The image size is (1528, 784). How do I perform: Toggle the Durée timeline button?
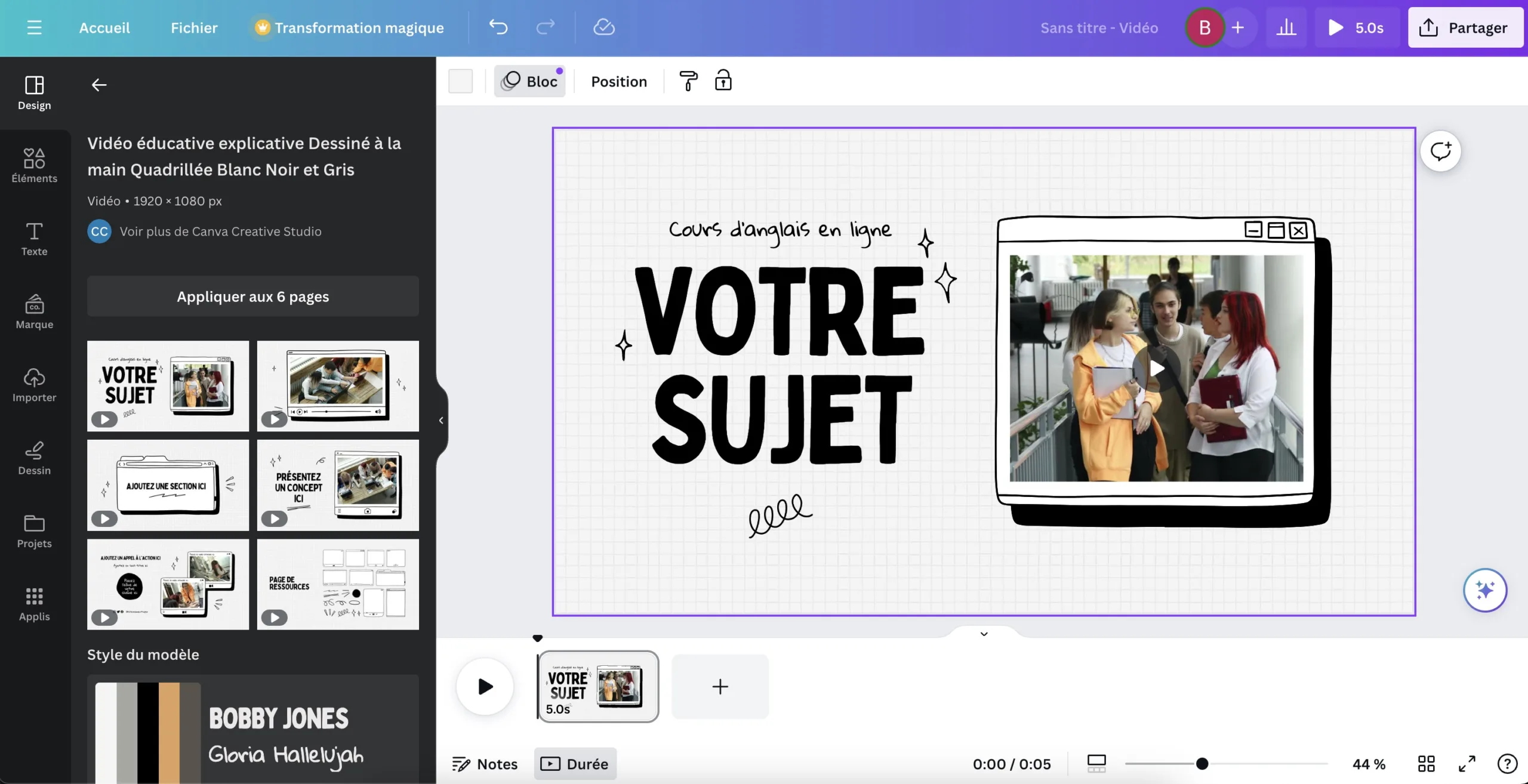pos(575,764)
